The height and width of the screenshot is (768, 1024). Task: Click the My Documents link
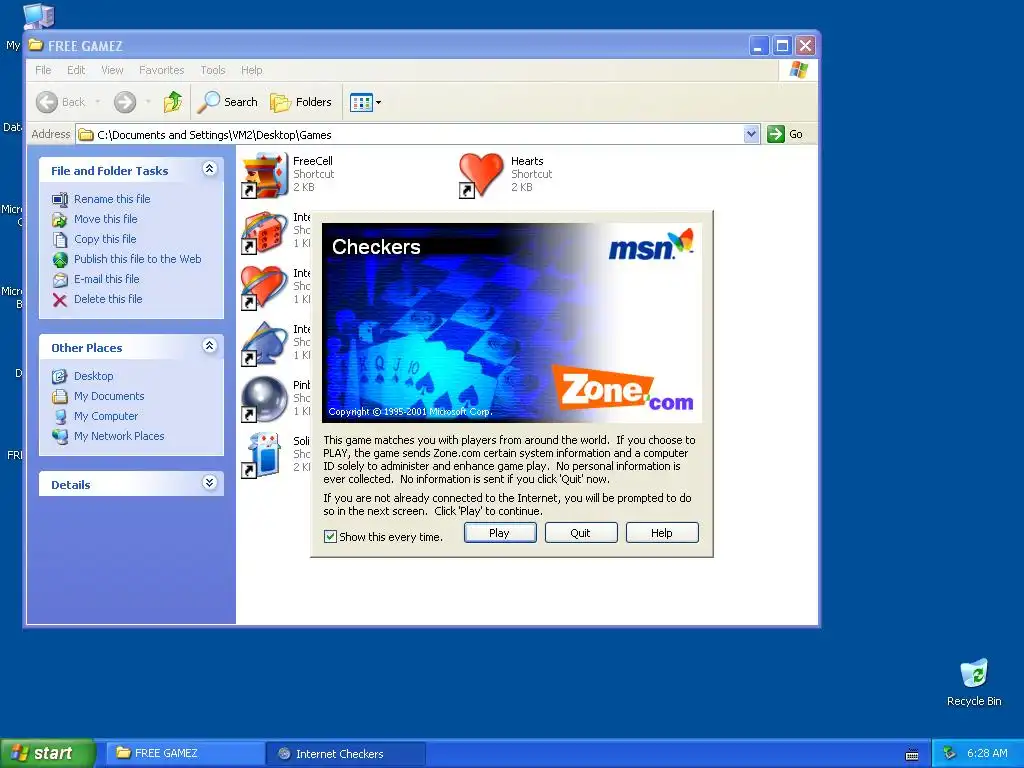pos(109,396)
